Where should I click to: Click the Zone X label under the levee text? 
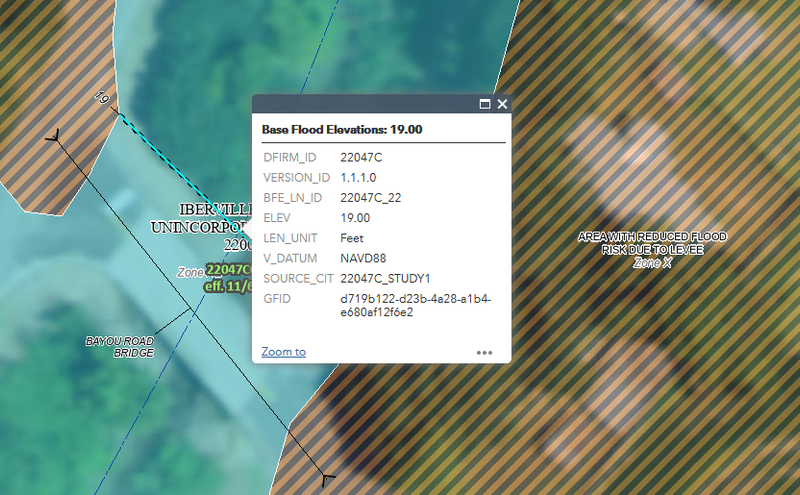click(653, 263)
